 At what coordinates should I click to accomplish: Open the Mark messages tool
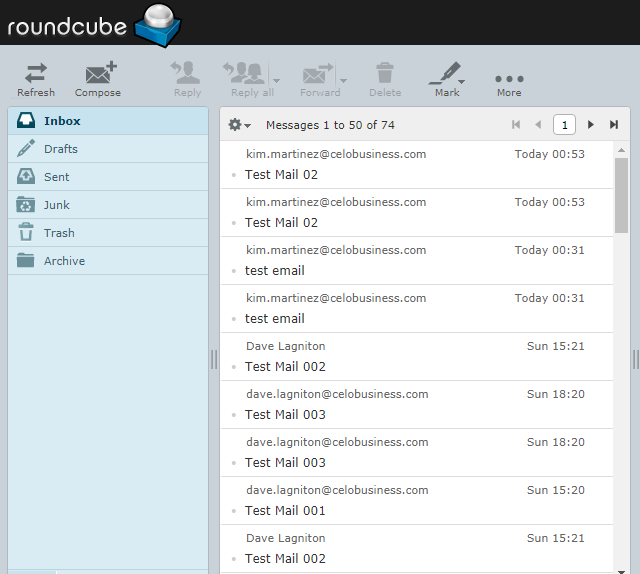(447, 80)
